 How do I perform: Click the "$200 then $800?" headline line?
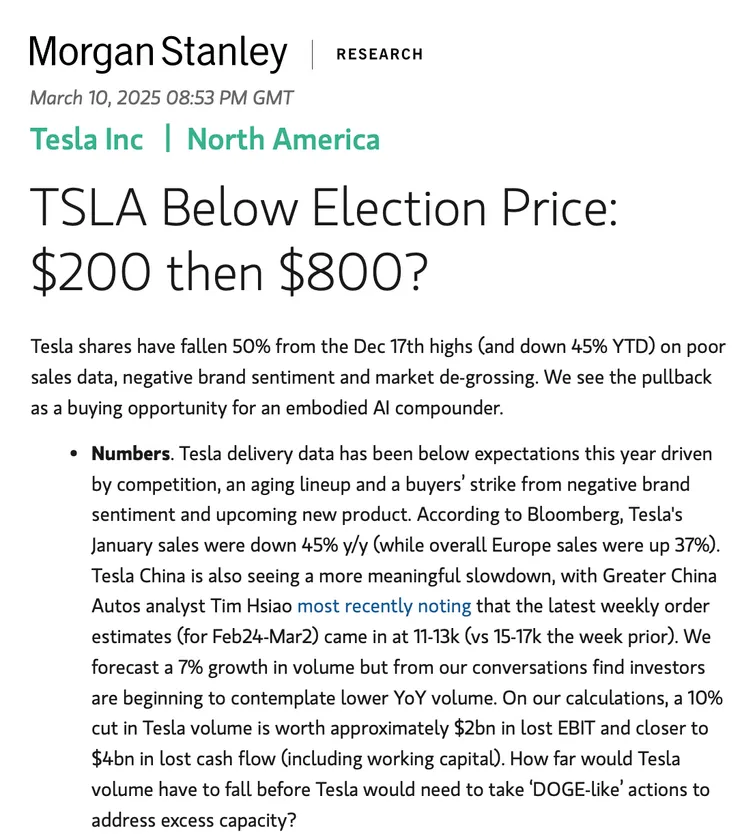229,272
